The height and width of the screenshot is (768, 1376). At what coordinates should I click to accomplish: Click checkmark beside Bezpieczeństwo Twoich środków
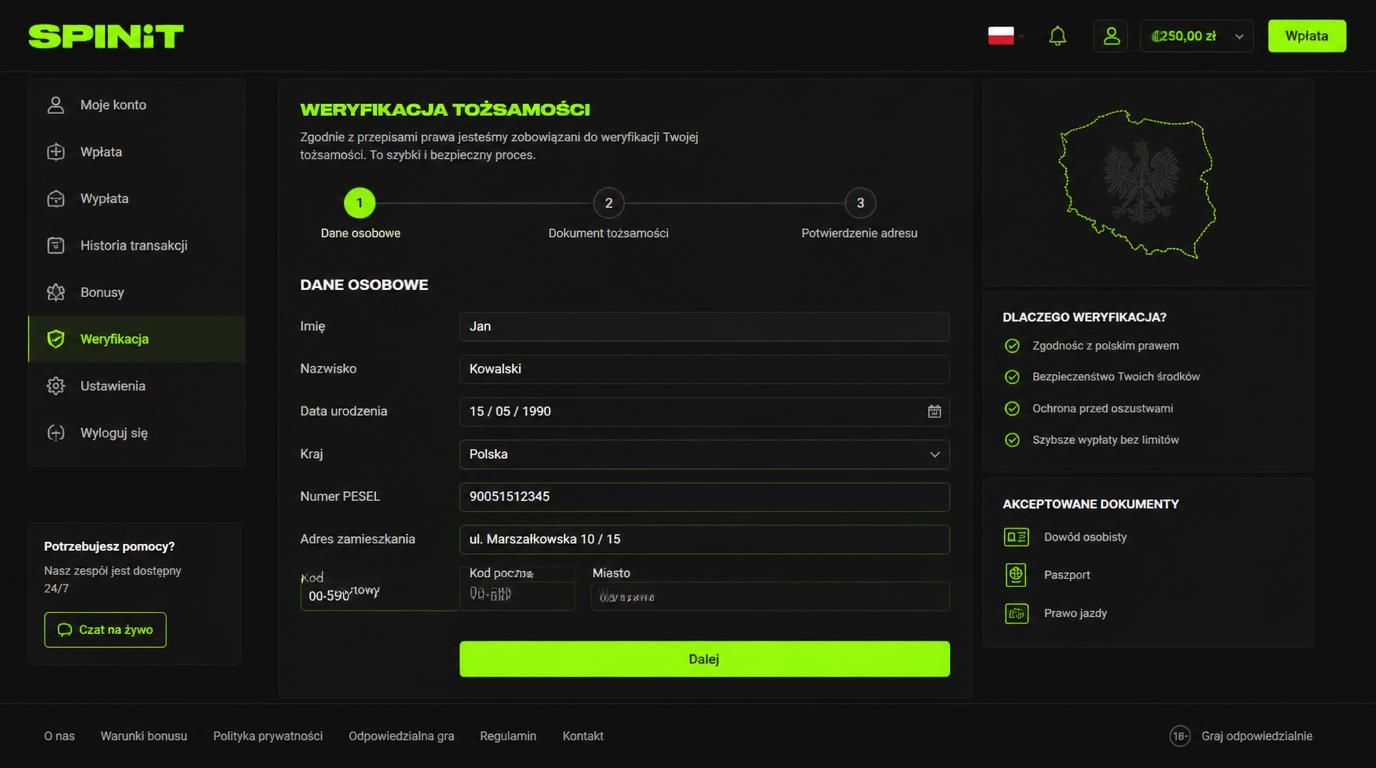(1012, 377)
